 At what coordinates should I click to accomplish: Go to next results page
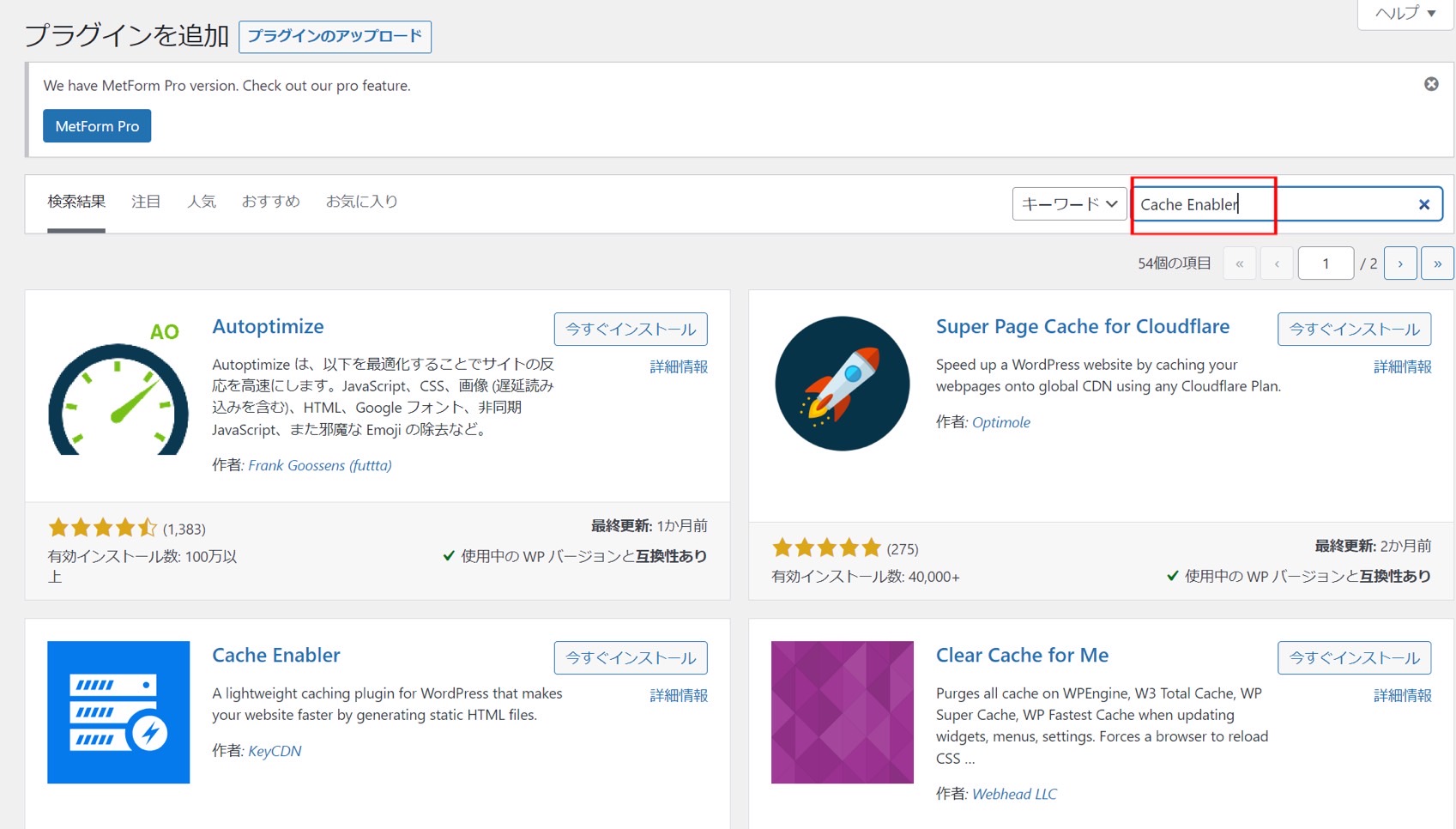1400,263
